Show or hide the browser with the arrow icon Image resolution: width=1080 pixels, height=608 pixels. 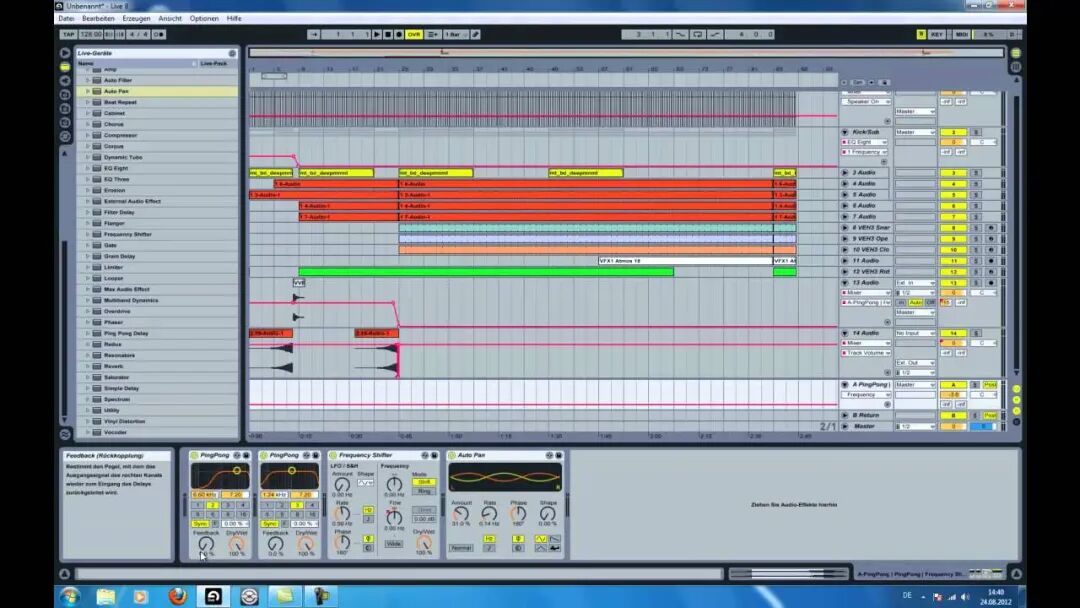[65, 53]
